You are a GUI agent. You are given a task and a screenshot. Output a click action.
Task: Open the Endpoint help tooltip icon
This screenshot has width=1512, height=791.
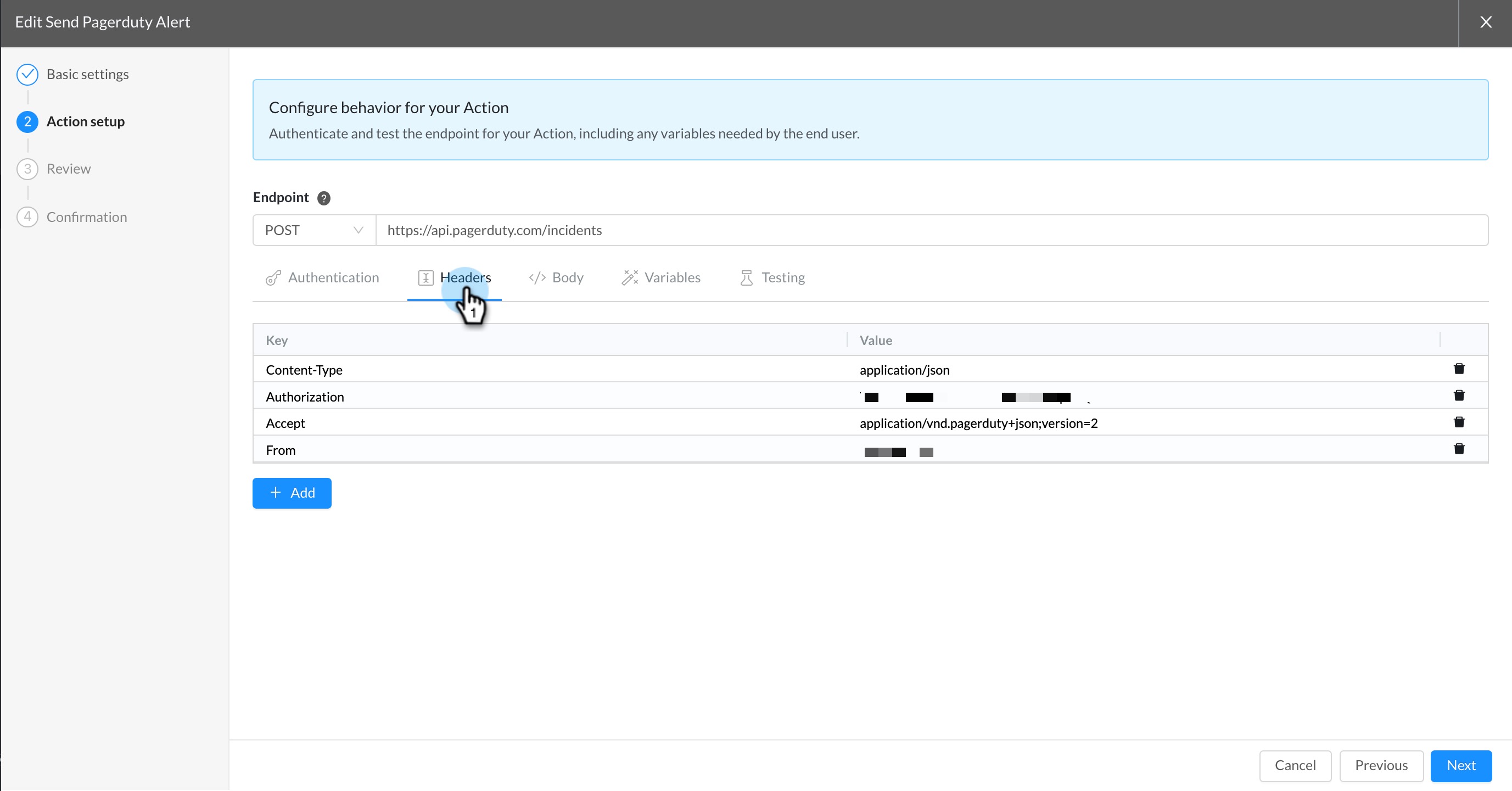(323, 198)
